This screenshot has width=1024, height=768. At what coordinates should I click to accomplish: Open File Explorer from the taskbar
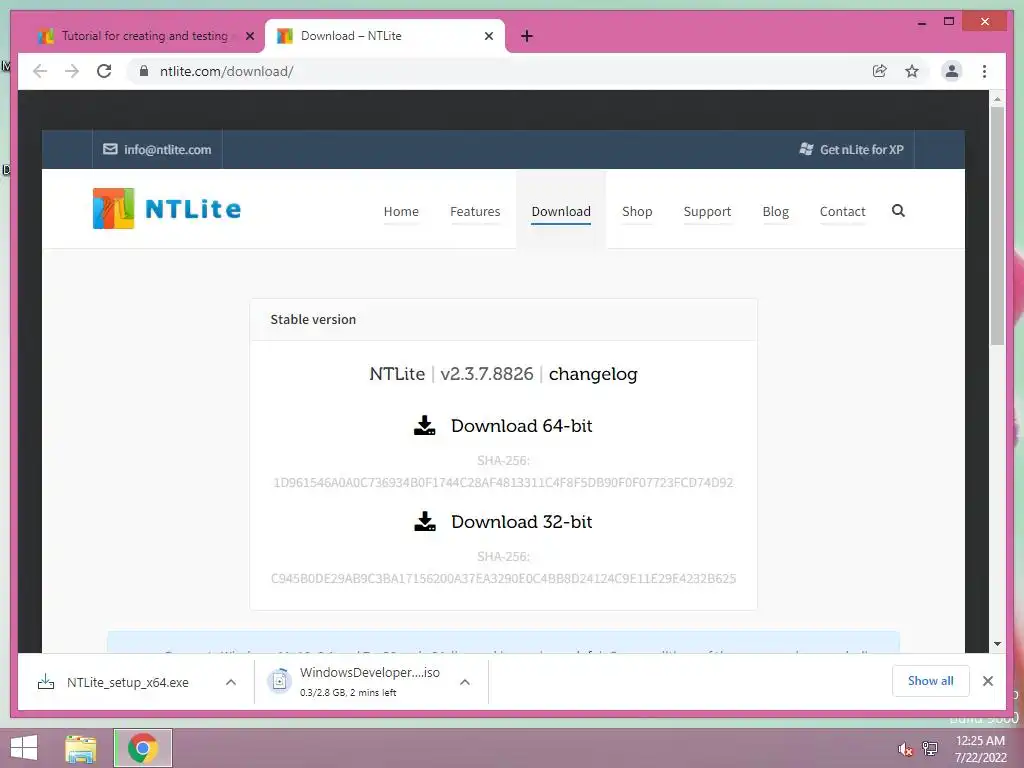[80, 748]
